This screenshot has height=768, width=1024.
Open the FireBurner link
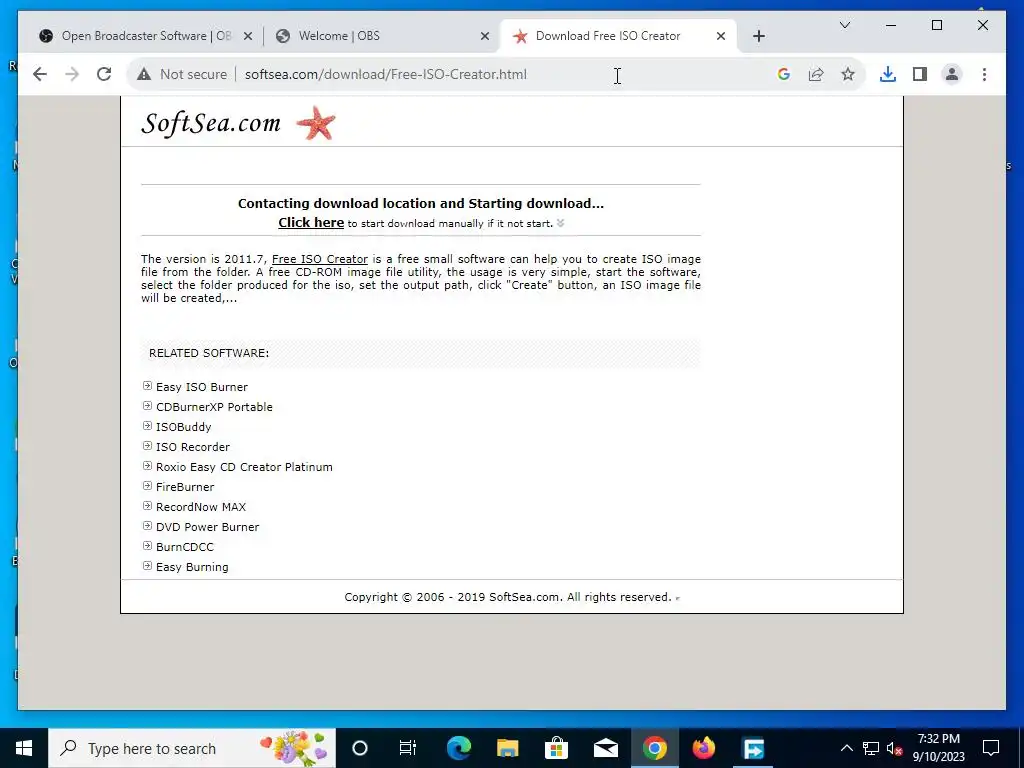[185, 487]
